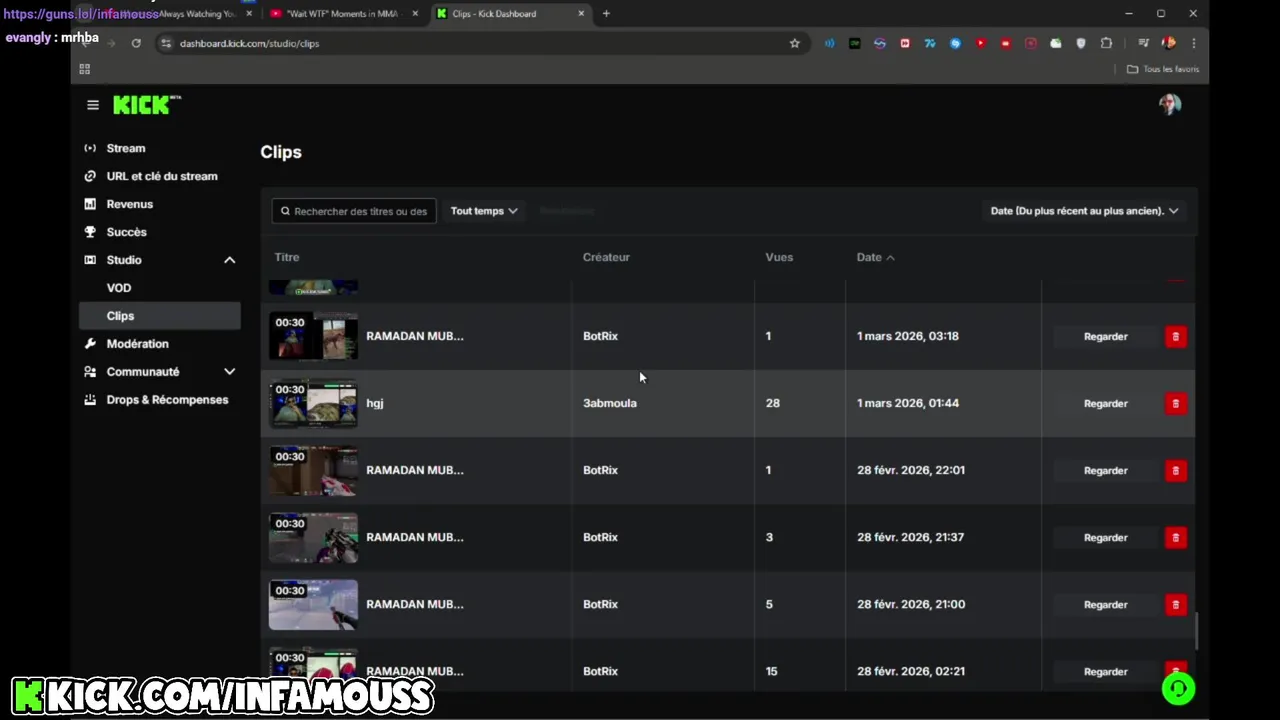Viewport: 1280px width, 720px height.
Task: Click the Créateur column header
Action: click(x=606, y=257)
